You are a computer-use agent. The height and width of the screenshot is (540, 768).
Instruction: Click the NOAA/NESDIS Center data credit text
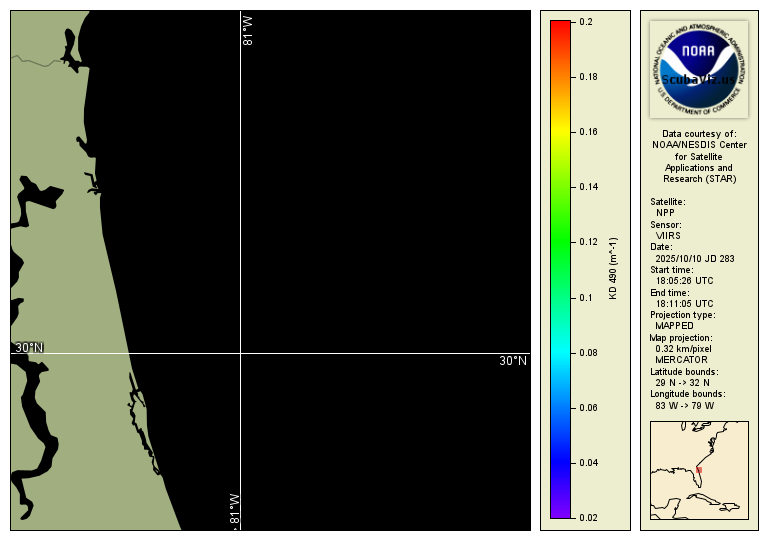[x=699, y=145]
